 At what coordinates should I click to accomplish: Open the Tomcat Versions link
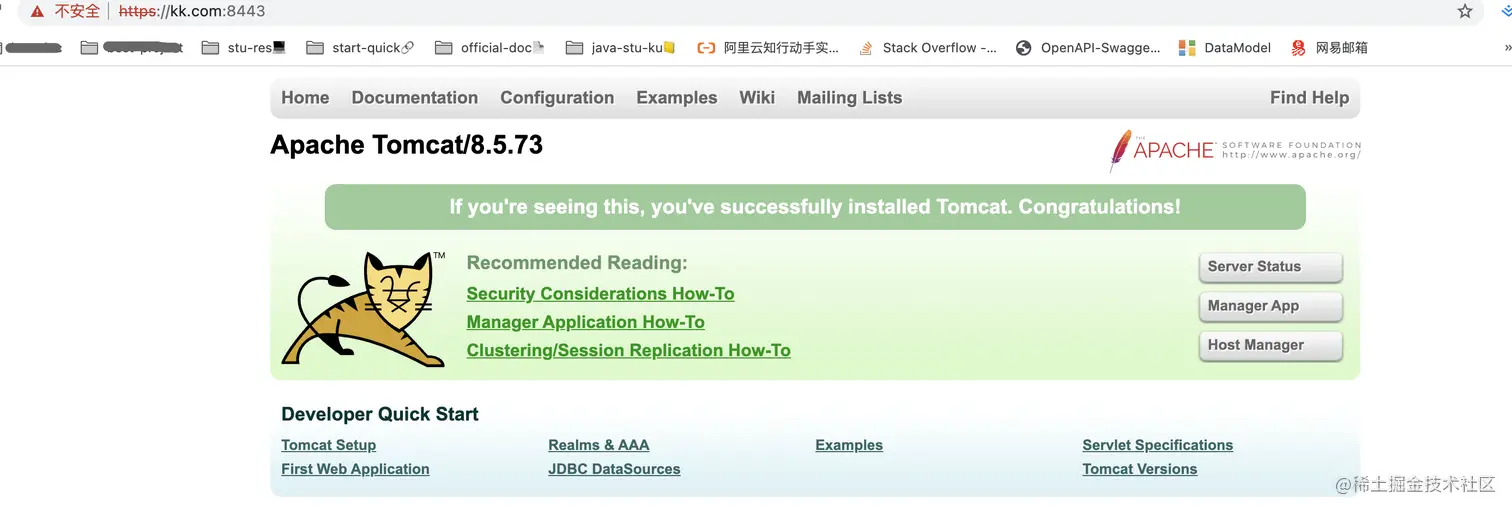pyautogui.click(x=1139, y=469)
